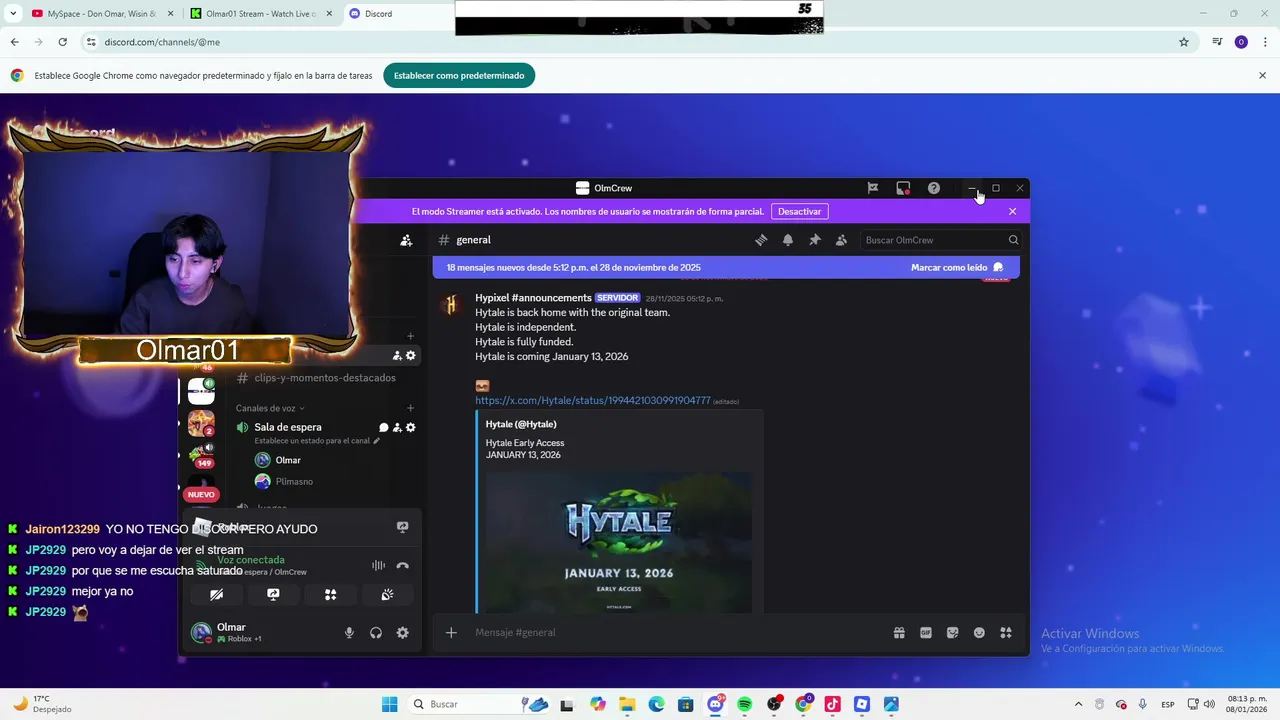The width and height of the screenshot is (1280, 720).
Task: Switch to Olmar01 Stream Kick browser tab
Action: 262,14
